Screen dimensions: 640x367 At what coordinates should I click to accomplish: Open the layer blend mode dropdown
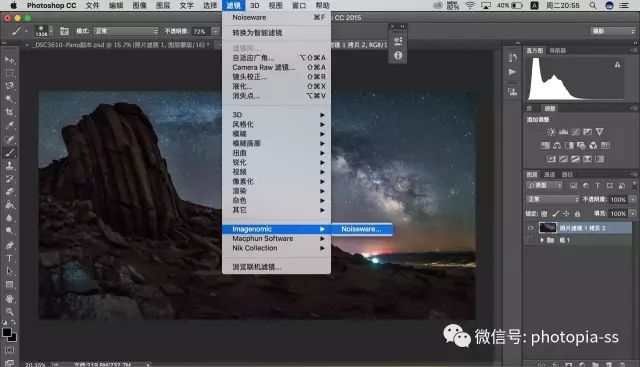[553, 199]
